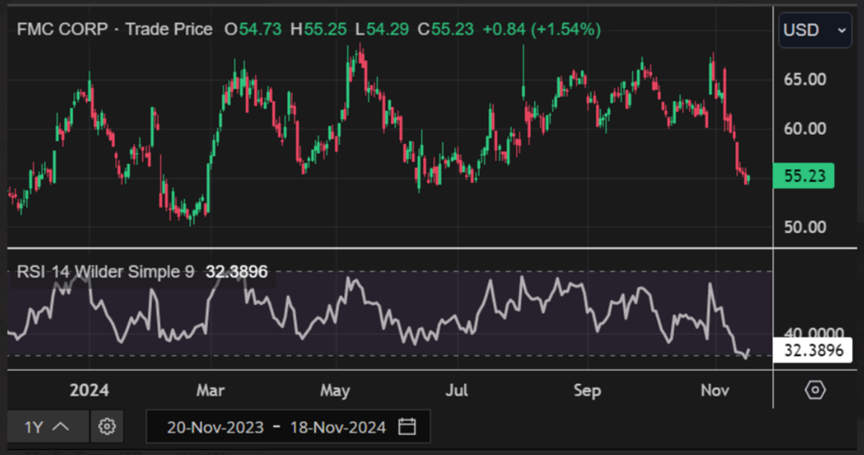Image resolution: width=864 pixels, height=455 pixels.
Task: Click the May marker on time axis
Action: pyautogui.click(x=335, y=390)
